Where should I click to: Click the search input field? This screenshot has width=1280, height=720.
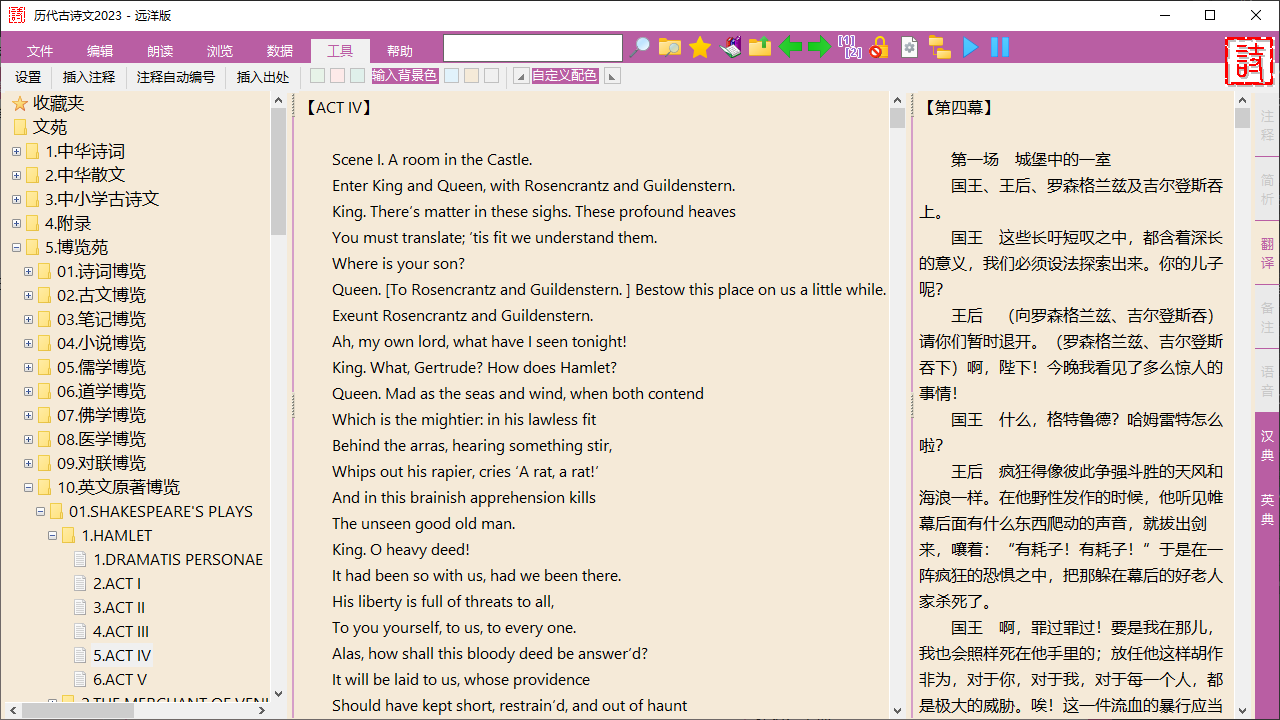[532, 48]
